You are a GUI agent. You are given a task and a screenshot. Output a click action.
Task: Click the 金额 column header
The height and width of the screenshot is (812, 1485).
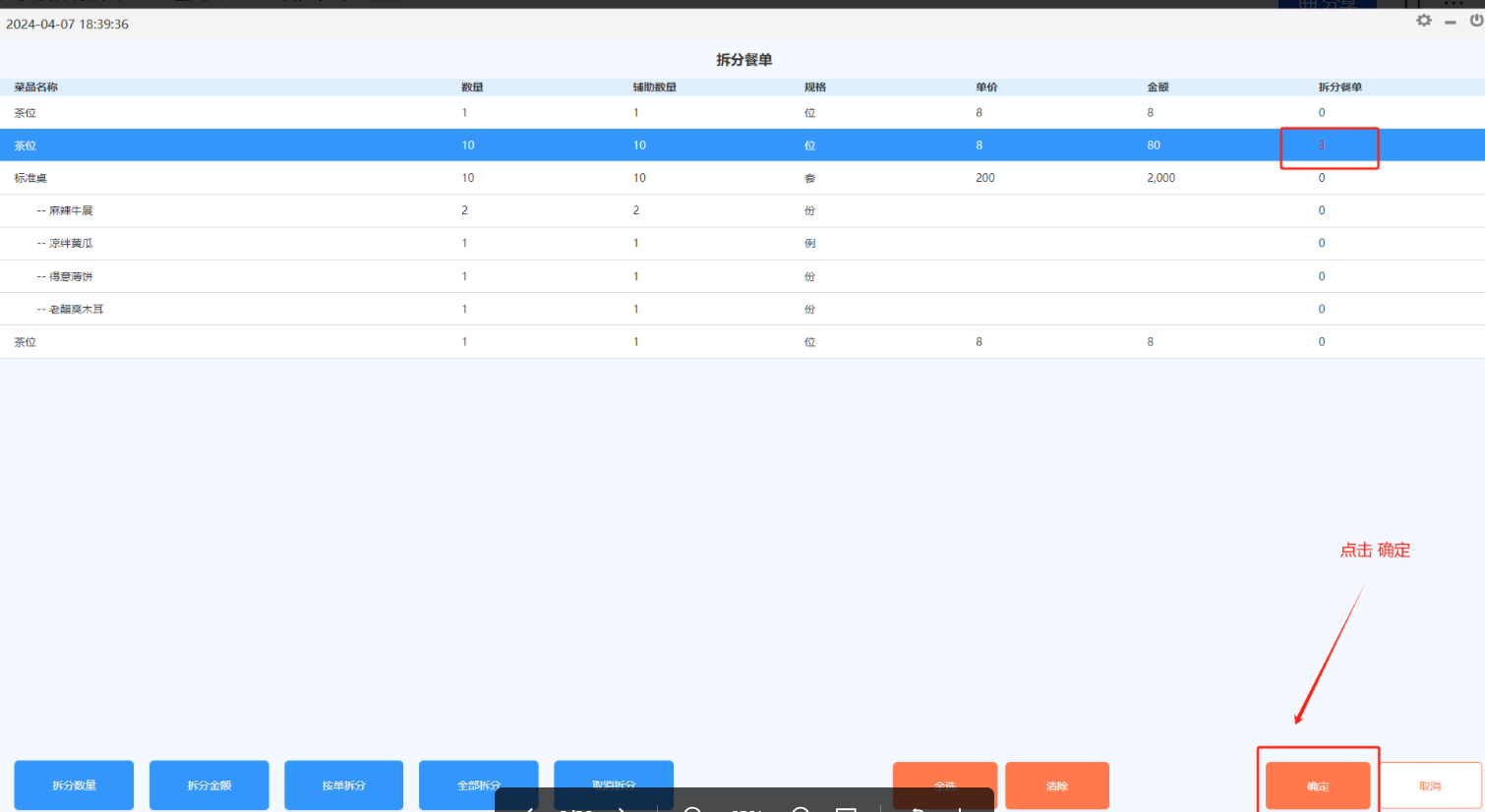click(1158, 87)
